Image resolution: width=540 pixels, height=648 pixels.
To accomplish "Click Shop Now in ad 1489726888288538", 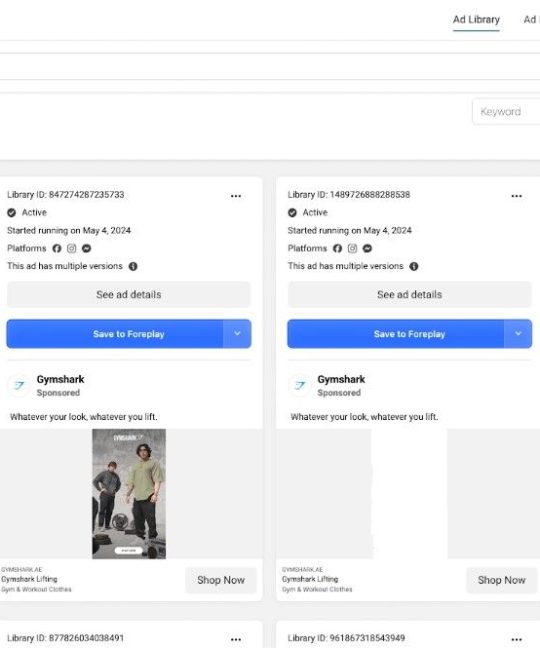I will pos(502,580).
